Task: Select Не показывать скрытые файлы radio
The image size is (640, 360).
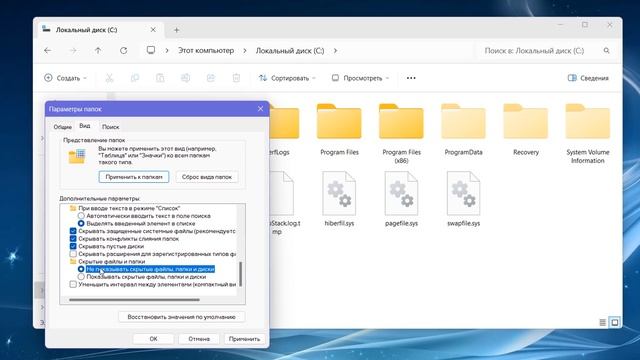Action: pyautogui.click(x=81, y=269)
